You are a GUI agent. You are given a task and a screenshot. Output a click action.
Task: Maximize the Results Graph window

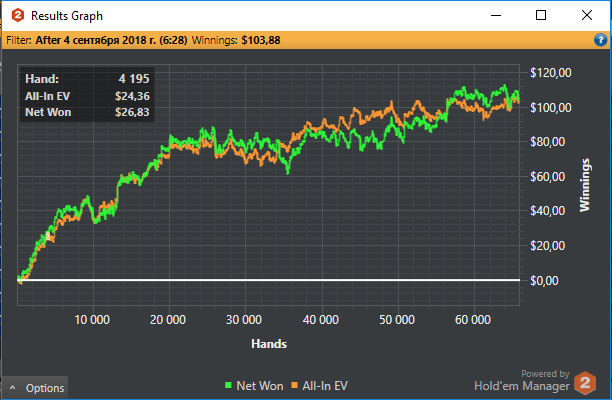click(541, 16)
